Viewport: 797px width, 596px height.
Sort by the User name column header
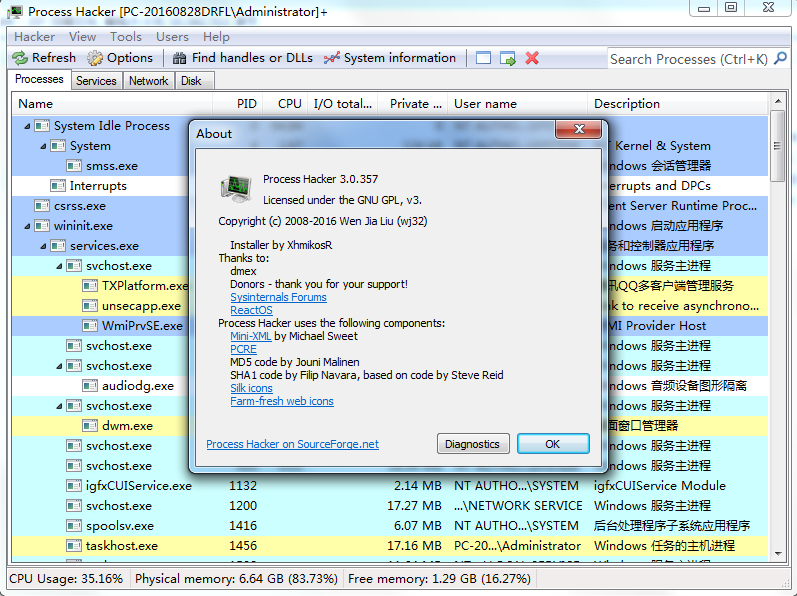(517, 104)
